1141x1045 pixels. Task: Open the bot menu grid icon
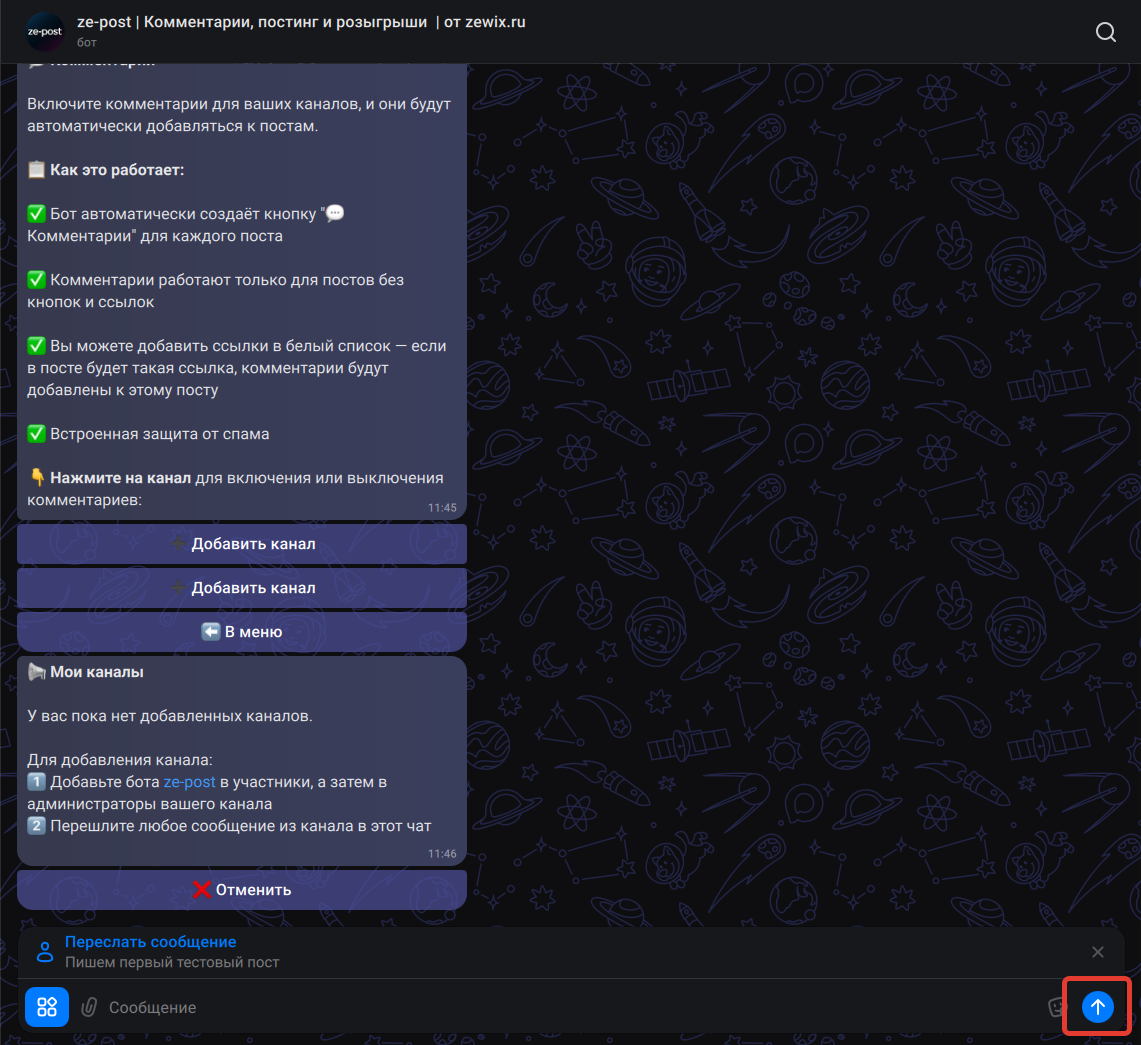click(x=47, y=1007)
